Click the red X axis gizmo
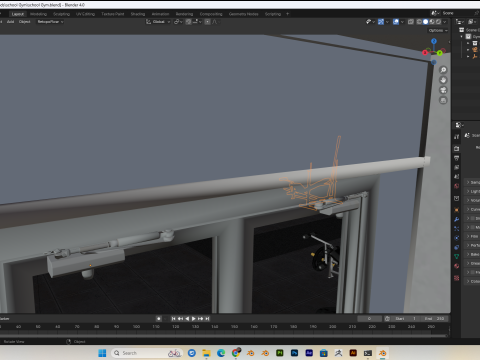This screenshot has height=360, width=480. tap(425, 52)
